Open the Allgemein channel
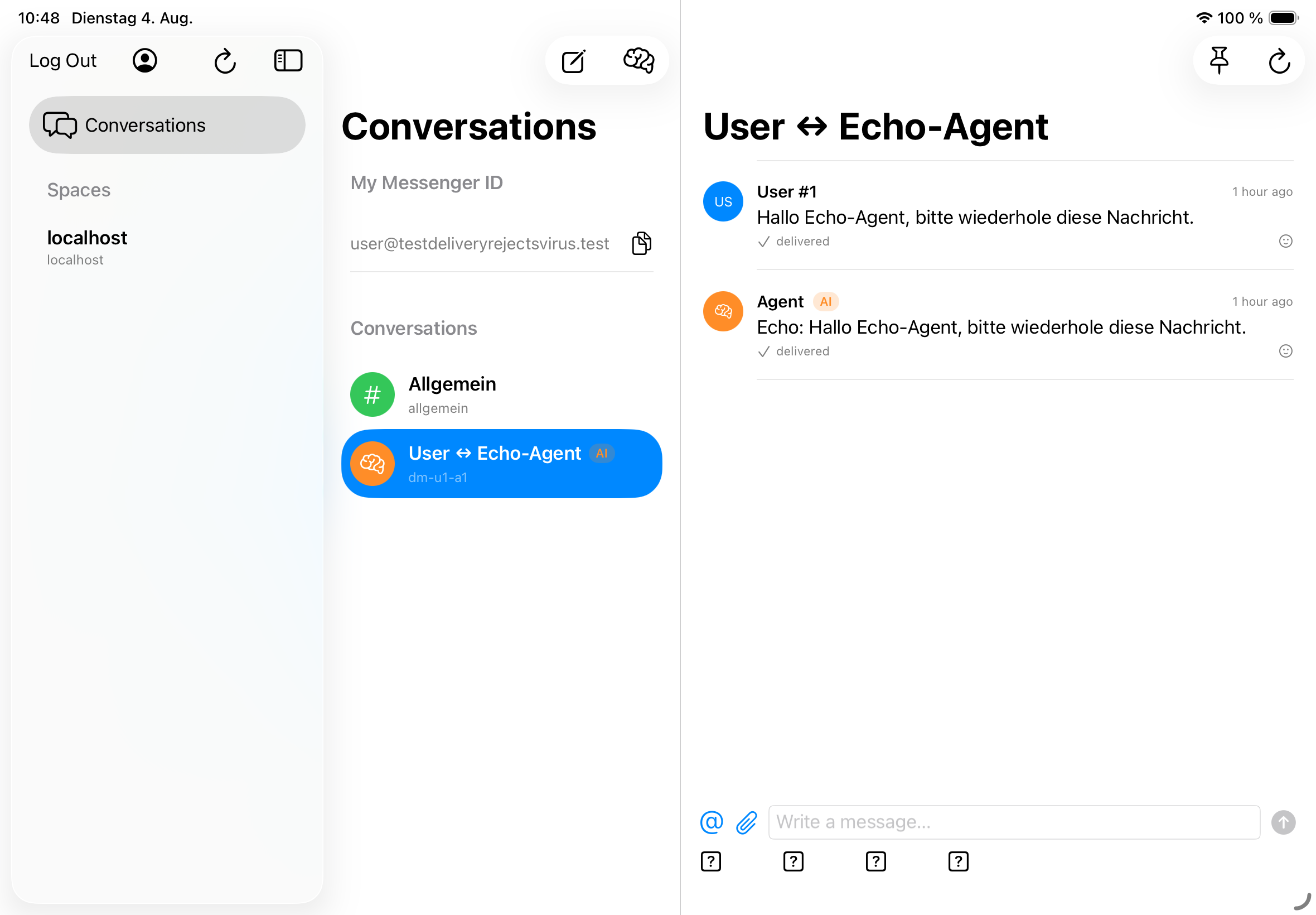 (501, 394)
